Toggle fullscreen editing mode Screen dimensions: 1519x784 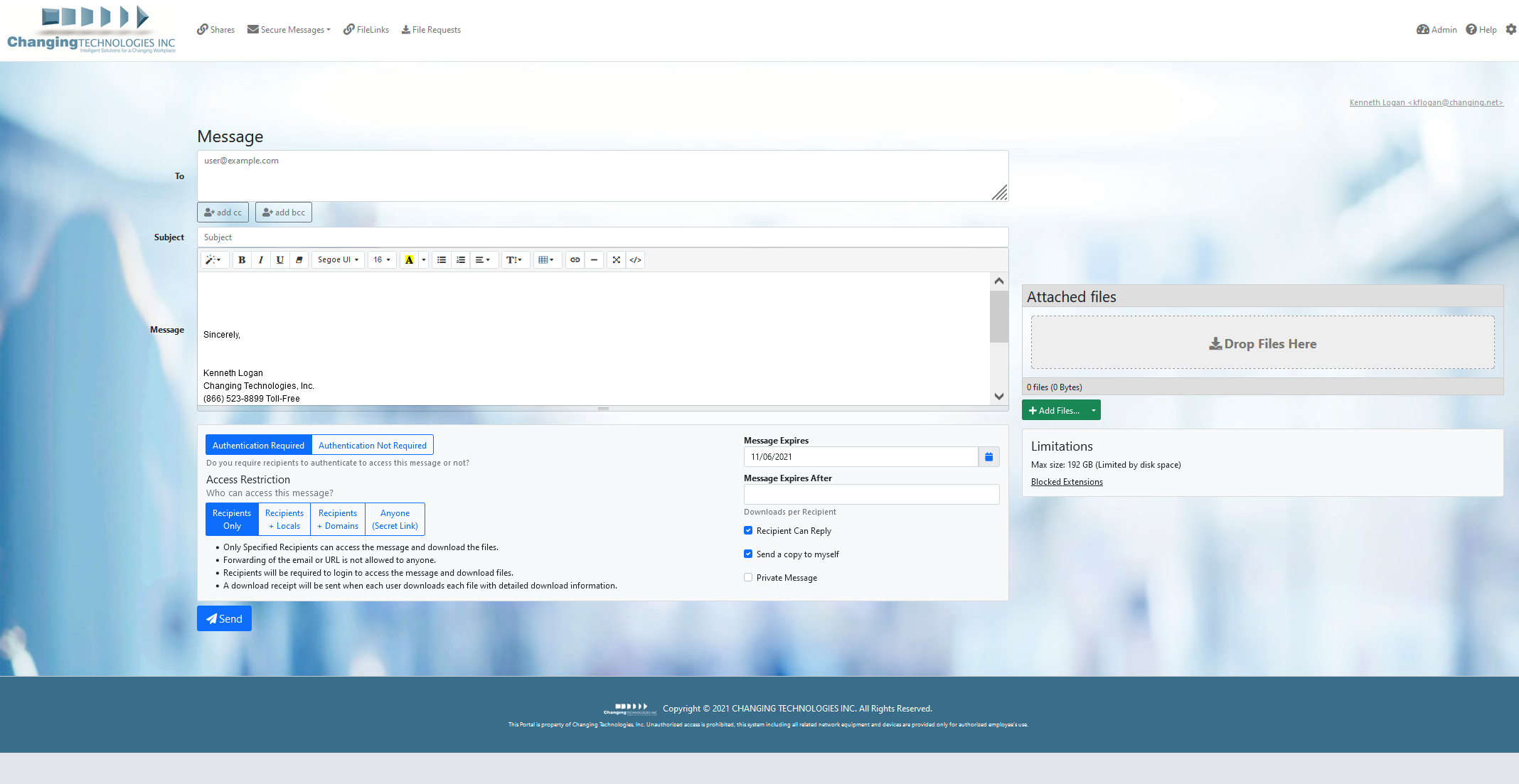[x=616, y=259]
